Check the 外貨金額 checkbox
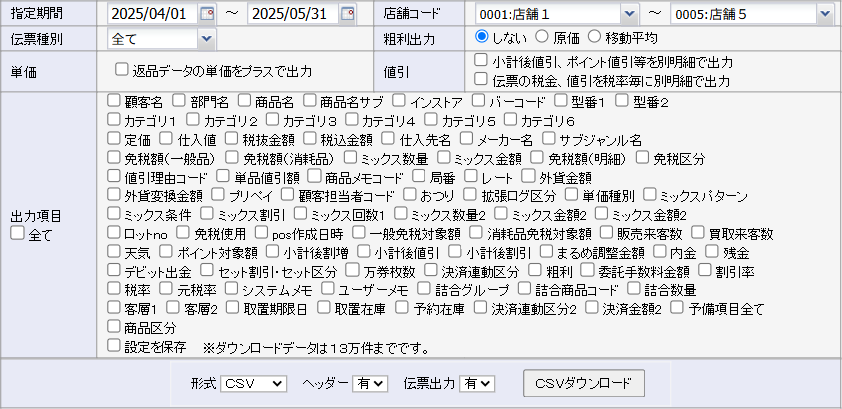842x409 pixels. click(x=528, y=176)
